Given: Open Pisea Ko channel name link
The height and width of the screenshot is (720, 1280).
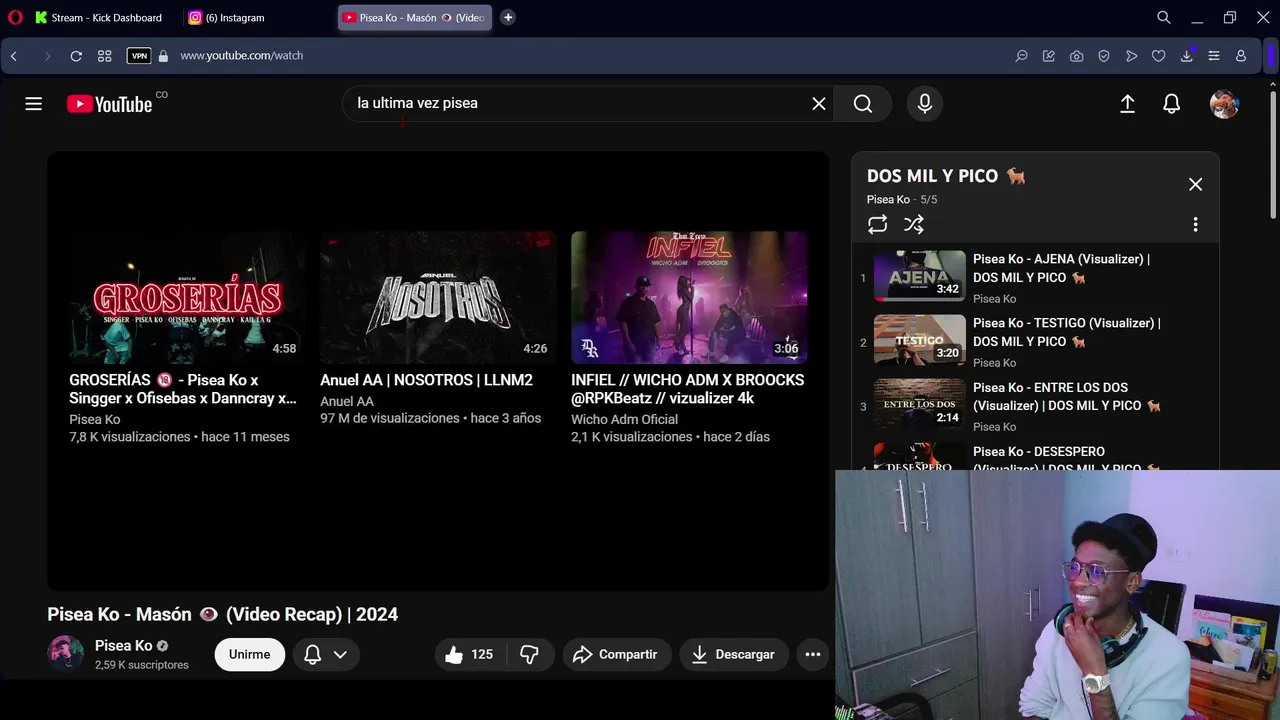Looking at the screenshot, I should click(123, 646).
